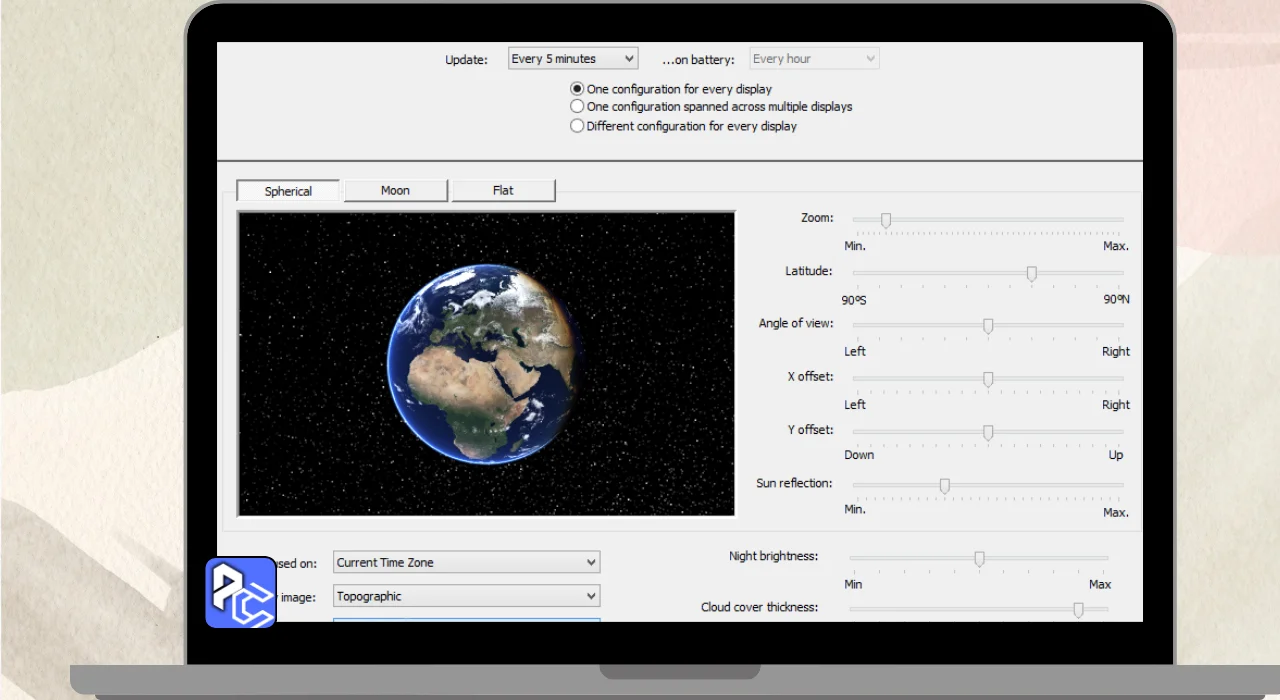Open the Update interval dropdown
Viewport: 1280px width, 700px height.
(572, 59)
